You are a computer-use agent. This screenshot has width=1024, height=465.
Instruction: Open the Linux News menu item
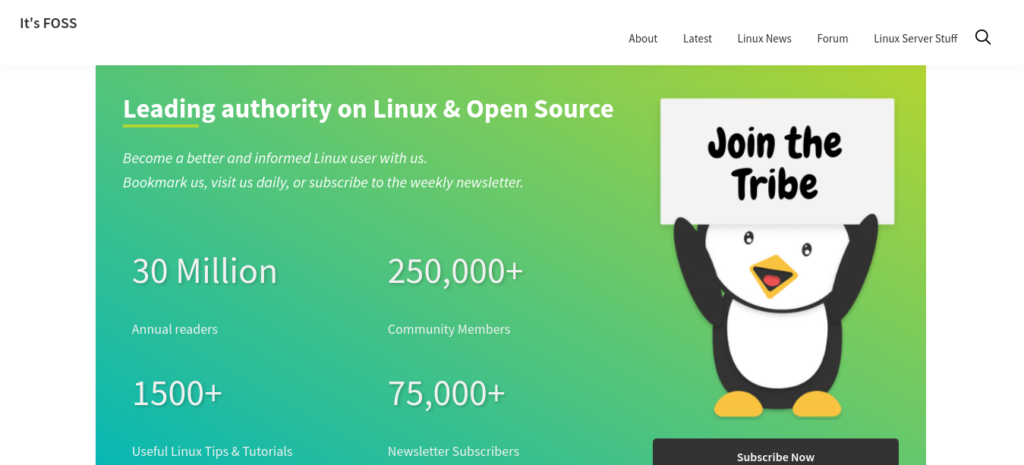coord(764,39)
